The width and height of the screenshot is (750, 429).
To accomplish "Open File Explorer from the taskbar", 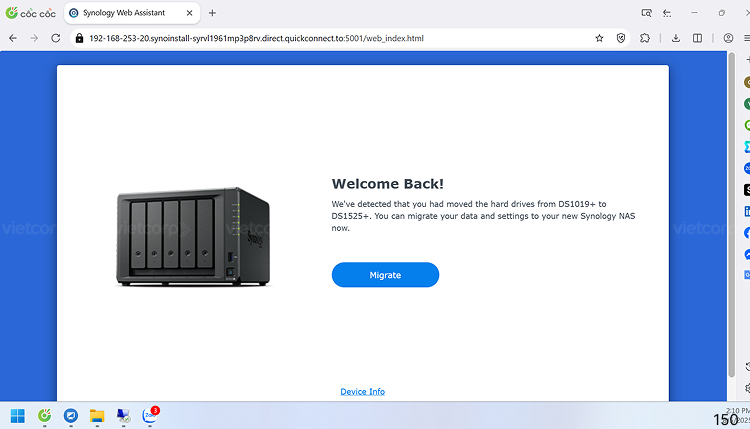I will [x=97, y=415].
